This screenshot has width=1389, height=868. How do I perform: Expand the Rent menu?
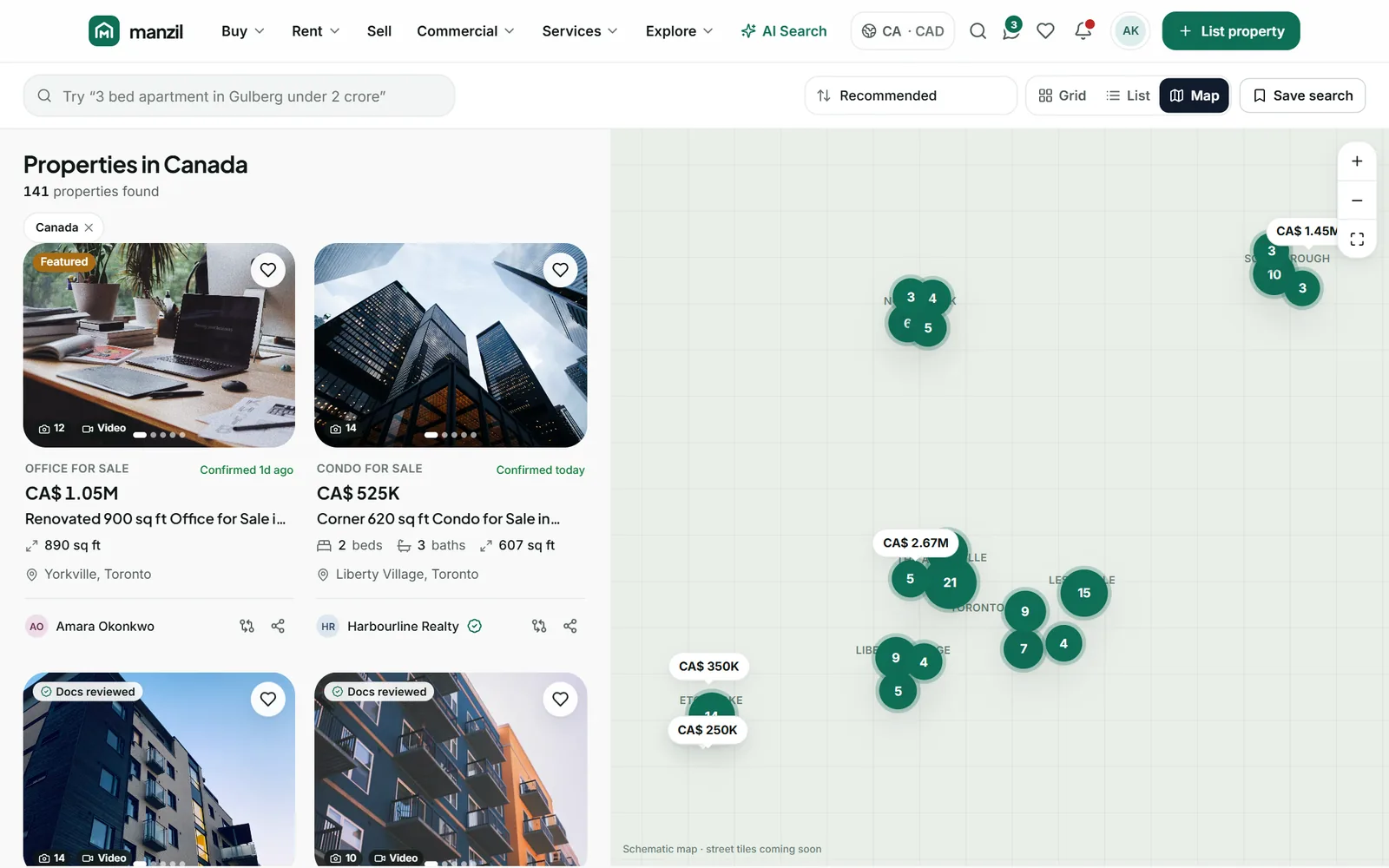click(316, 31)
